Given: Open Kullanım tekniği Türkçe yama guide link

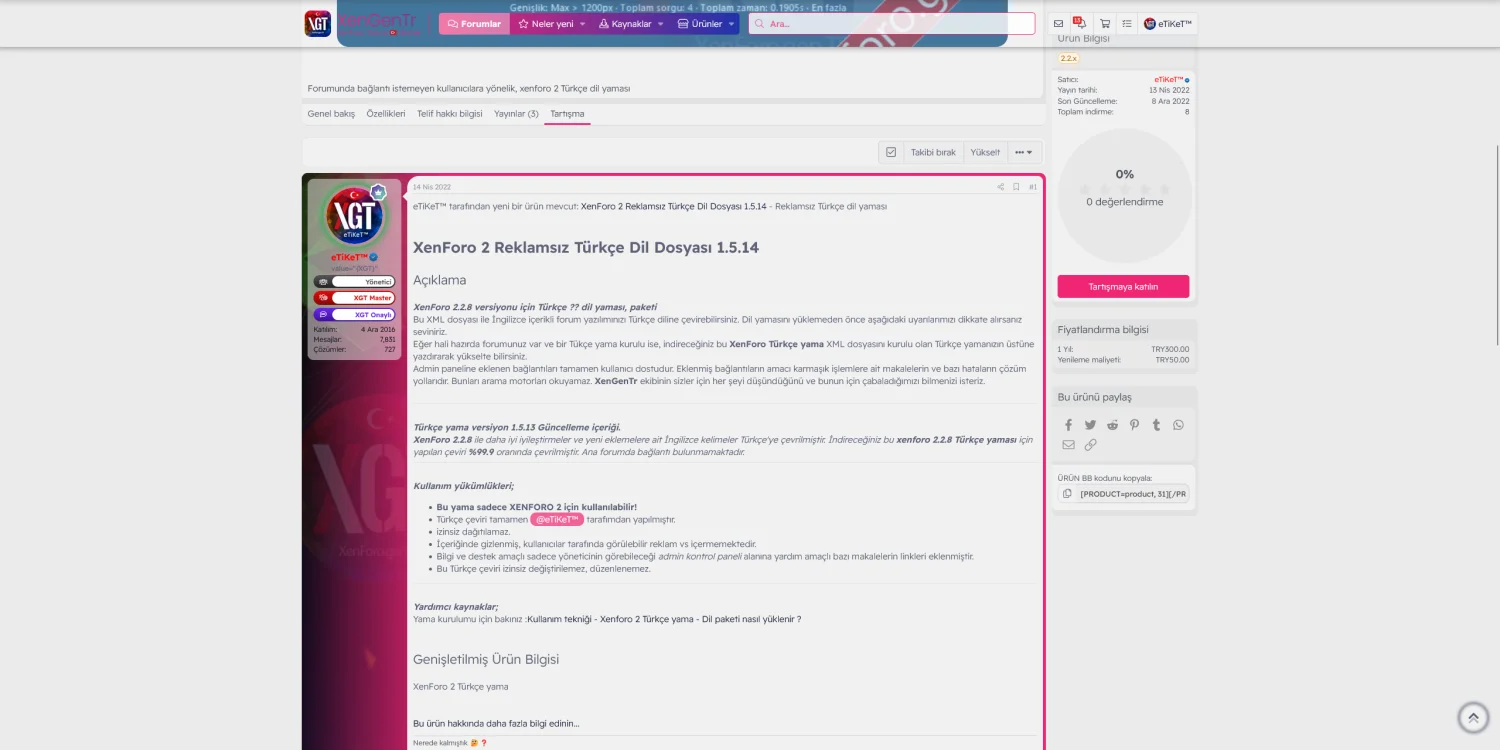Looking at the screenshot, I should (x=664, y=619).
